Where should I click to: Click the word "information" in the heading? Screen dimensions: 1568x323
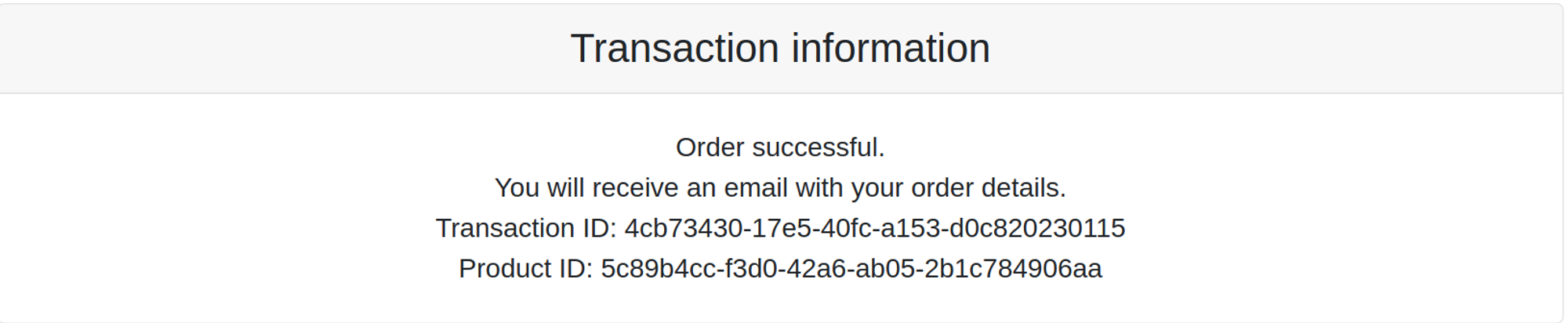click(891, 49)
